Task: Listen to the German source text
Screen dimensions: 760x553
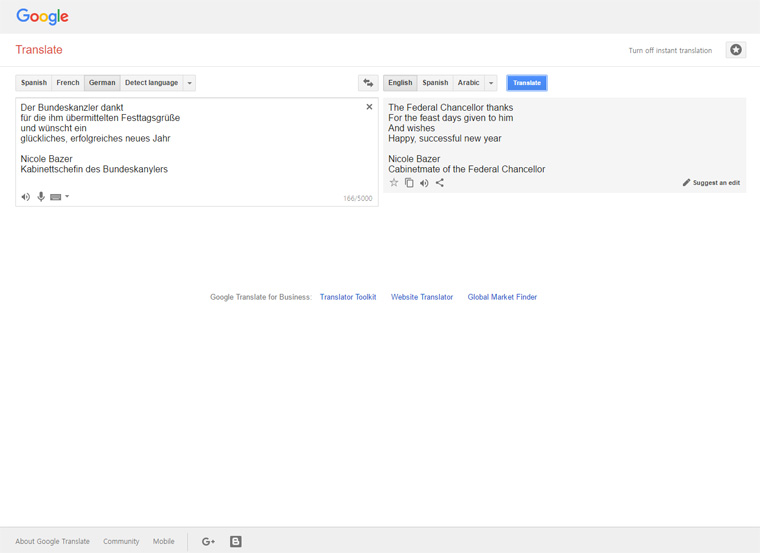Action: click(26, 197)
